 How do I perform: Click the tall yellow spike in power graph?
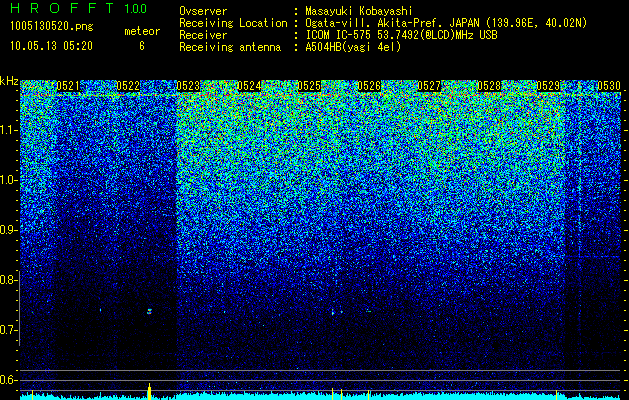click(x=149, y=392)
